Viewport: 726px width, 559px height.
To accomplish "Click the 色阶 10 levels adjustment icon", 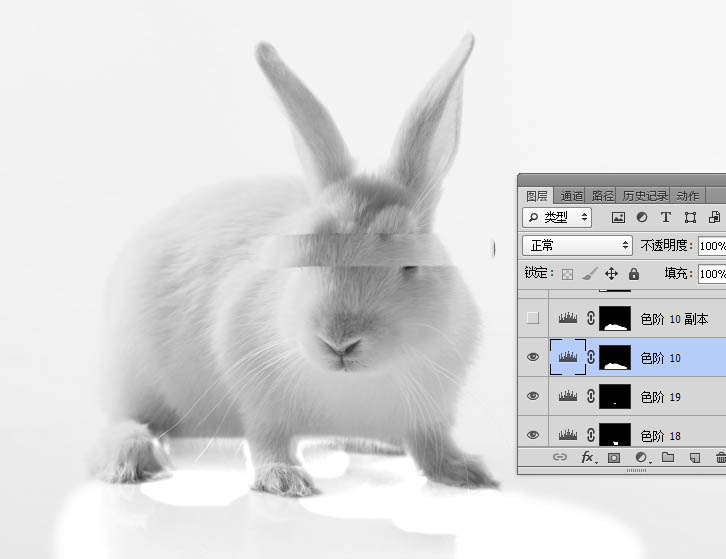I will pyautogui.click(x=568, y=357).
